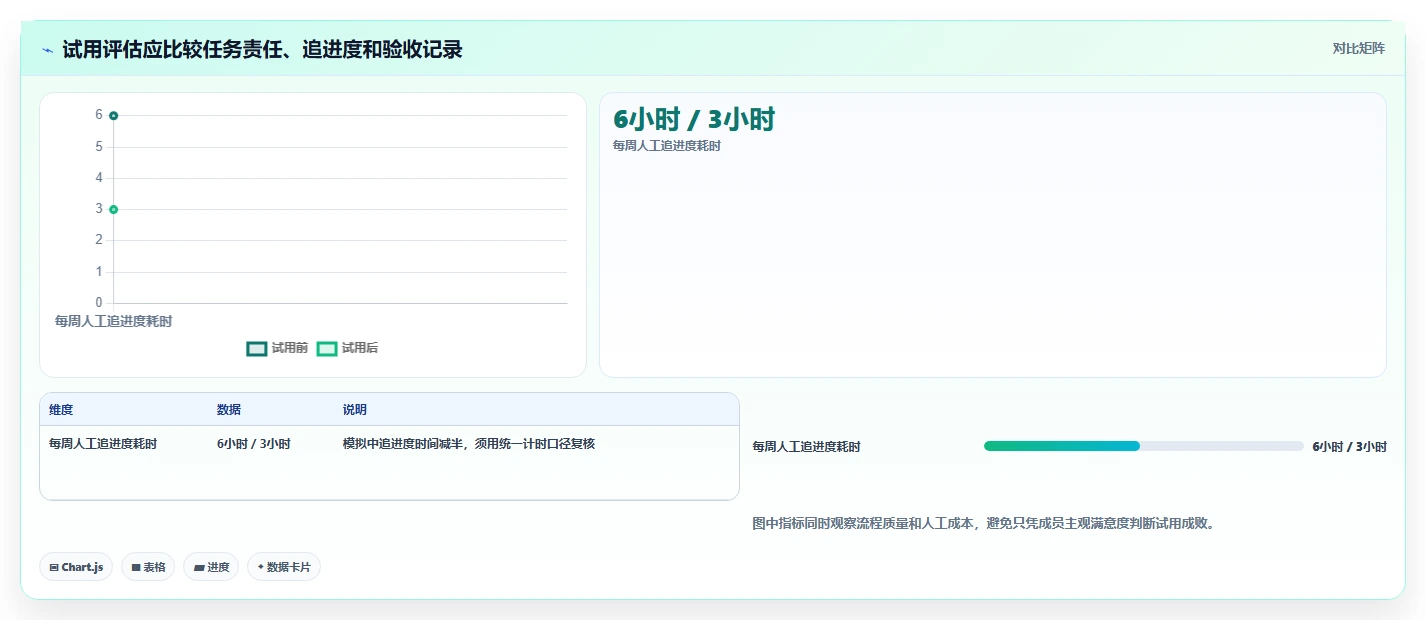Click the 每周人工追进度耗时 progress bar
The width and height of the screenshot is (1426, 620).
(x=1143, y=446)
